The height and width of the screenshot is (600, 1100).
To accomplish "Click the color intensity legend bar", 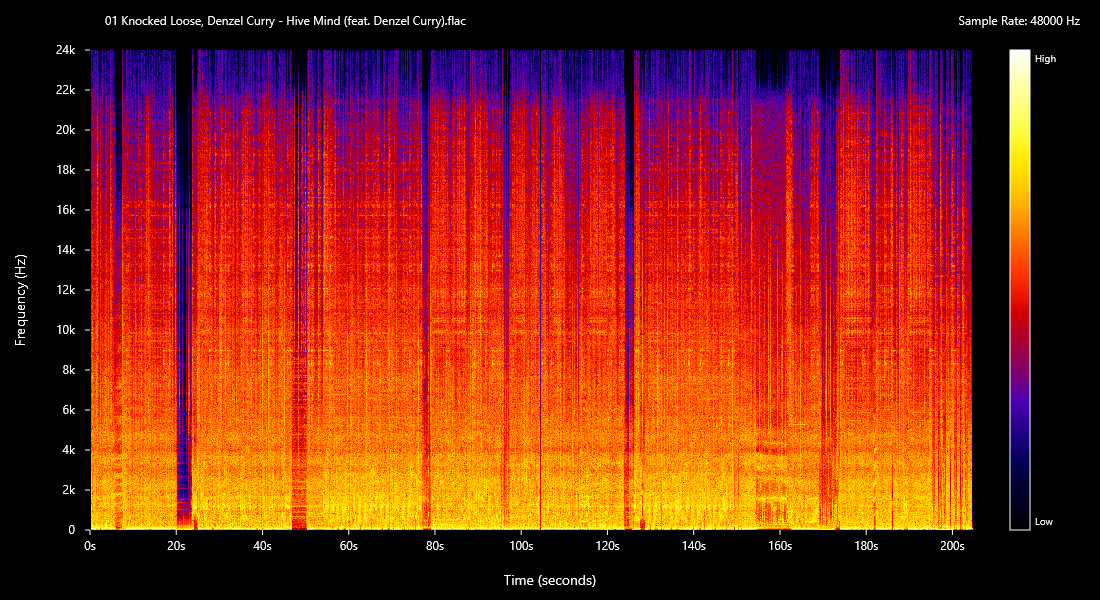I will (1019, 289).
